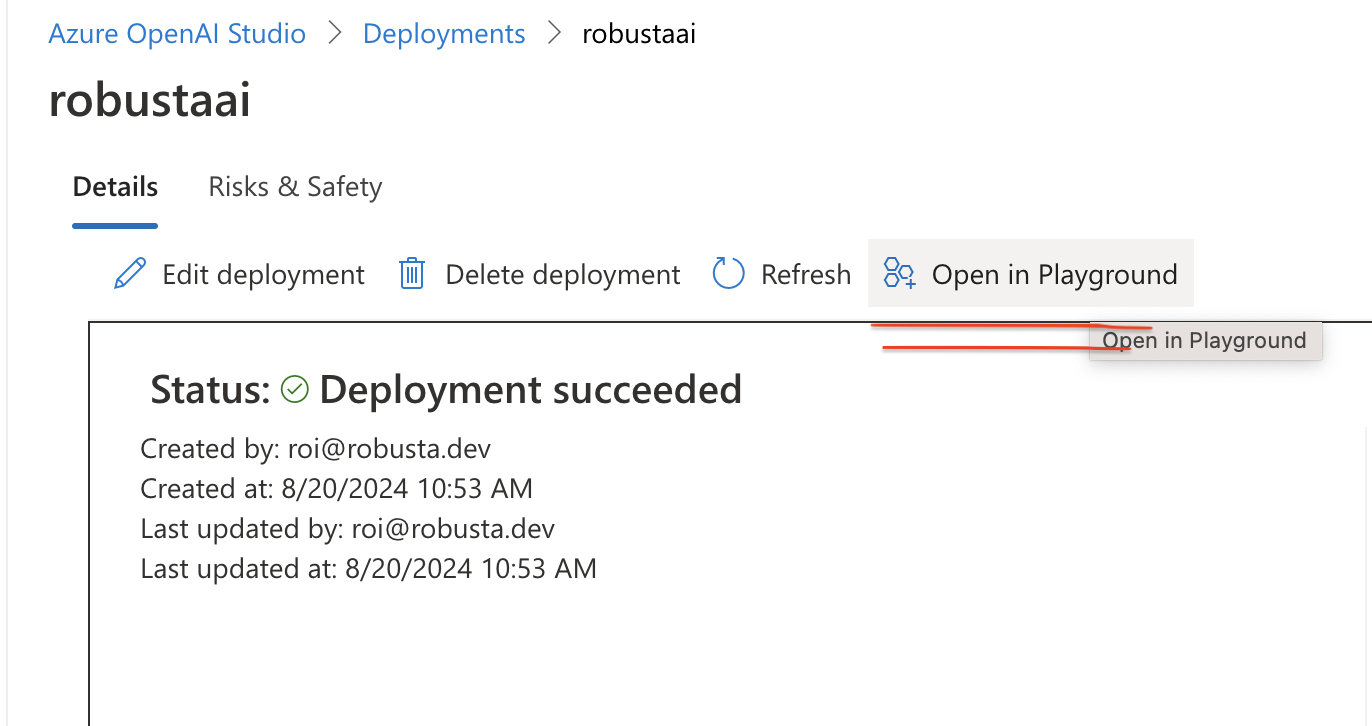Go to Azure OpenAI Studio breadcrumb link
Screen dimensions: 1372x726
coord(177,34)
